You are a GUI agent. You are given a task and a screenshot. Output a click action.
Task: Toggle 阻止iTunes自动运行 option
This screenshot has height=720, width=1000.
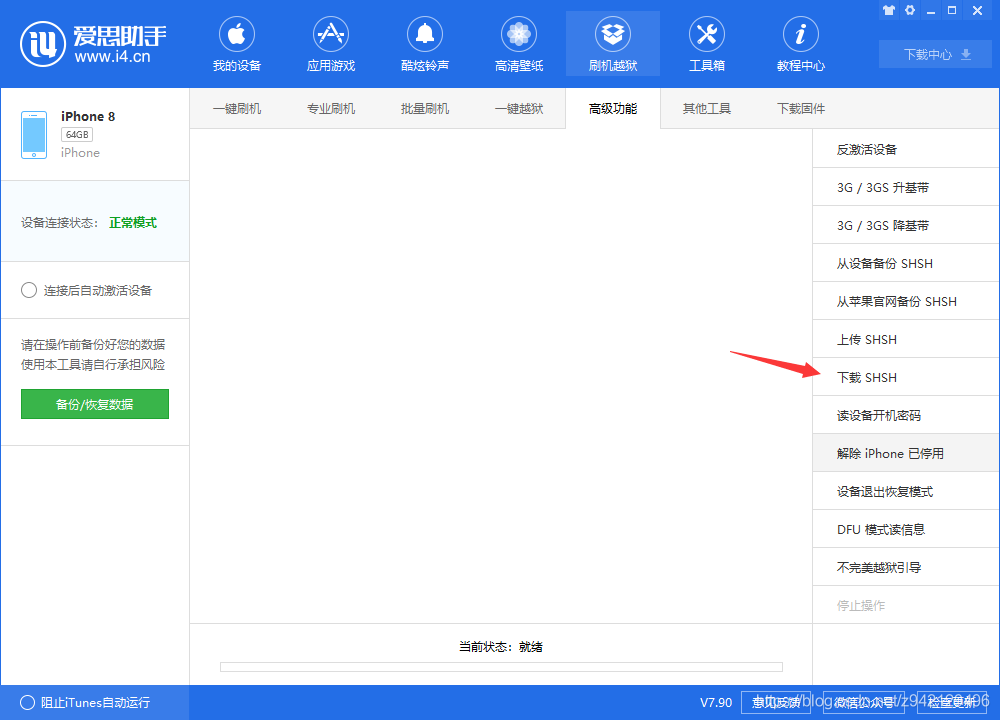(27, 702)
